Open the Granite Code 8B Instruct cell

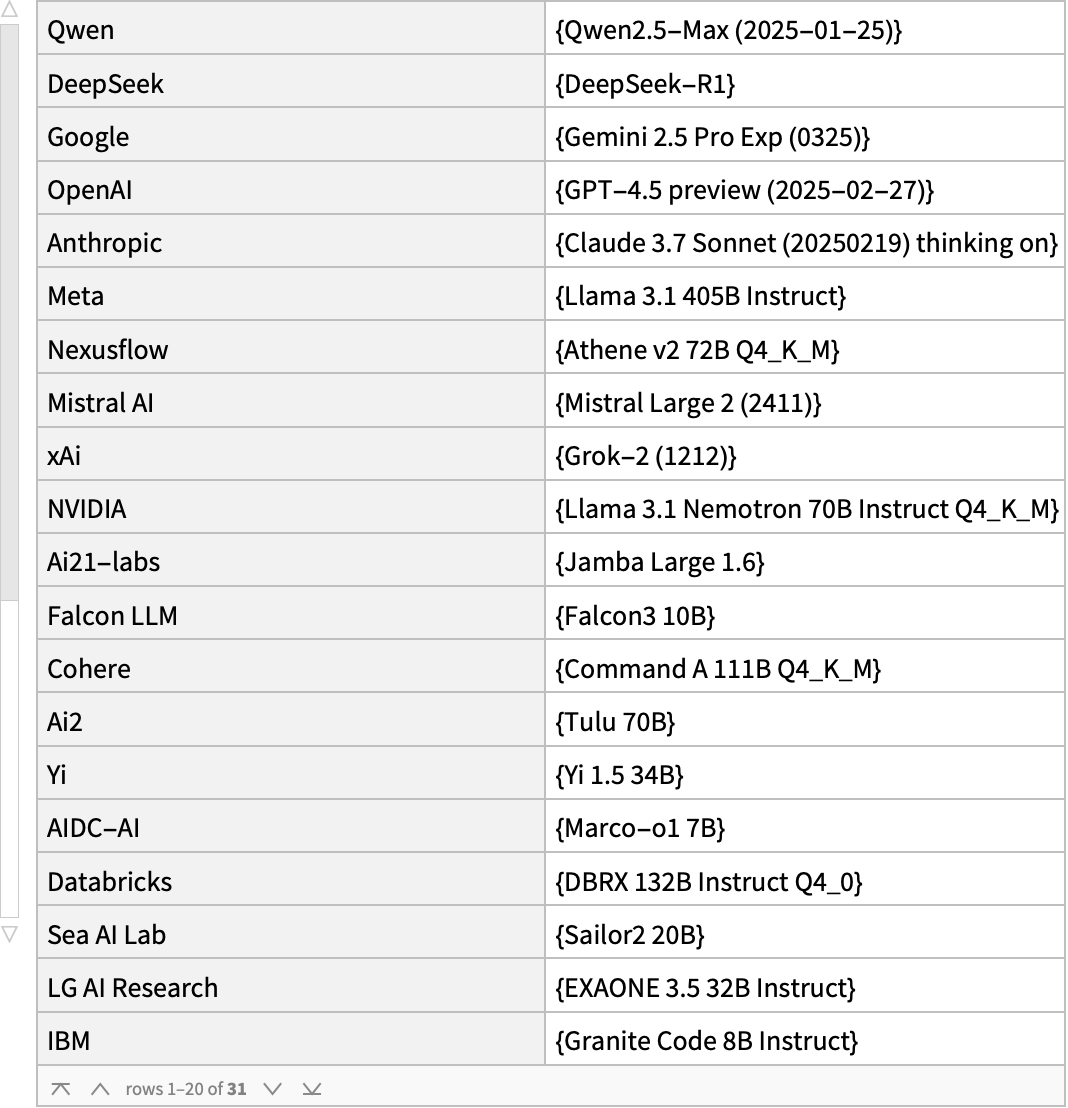(706, 1041)
